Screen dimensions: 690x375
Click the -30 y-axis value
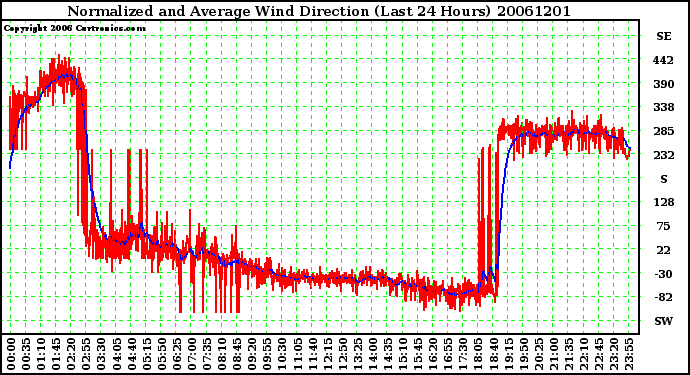[663, 274]
